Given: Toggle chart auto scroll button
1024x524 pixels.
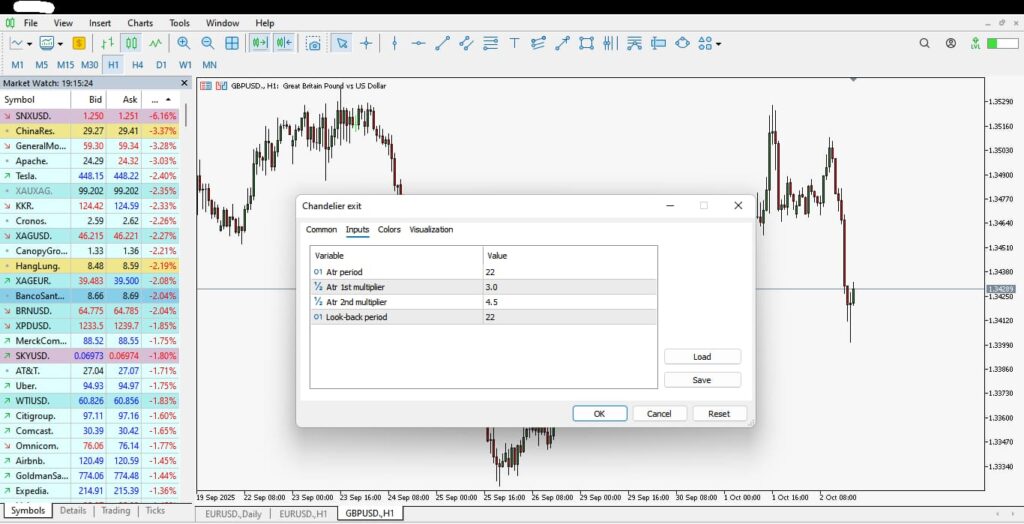Looking at the screenshot, I should click(x=260, y=43).
